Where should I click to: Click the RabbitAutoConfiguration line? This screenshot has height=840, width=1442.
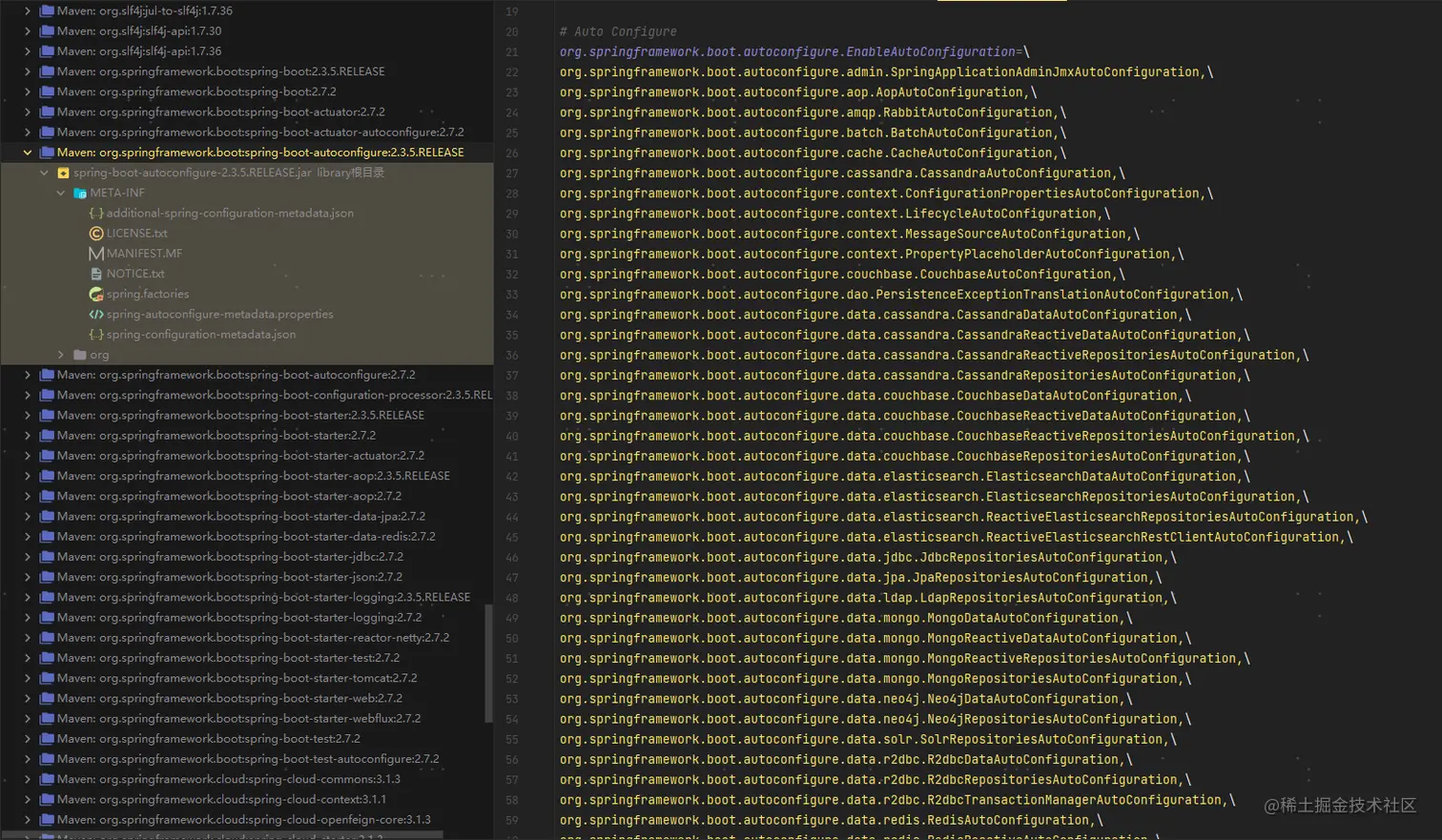pyautogui.click(x=814, y=113)
